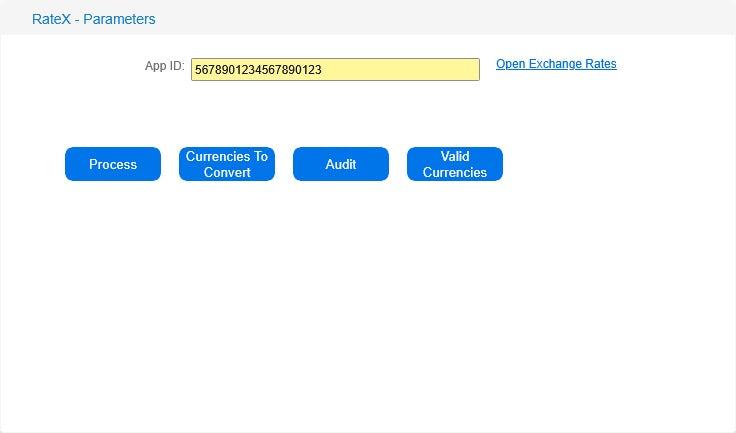The image size is (736, 433).
Task: Hit the leftmost blue Process button
Action: tap(113, 164)
